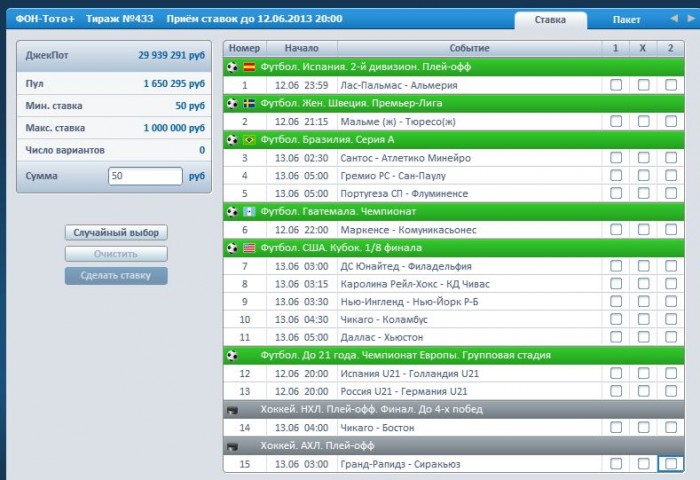Click the Brazil flag icon
This screenshot has width=700, height=480.
click(x=249, y=140)
